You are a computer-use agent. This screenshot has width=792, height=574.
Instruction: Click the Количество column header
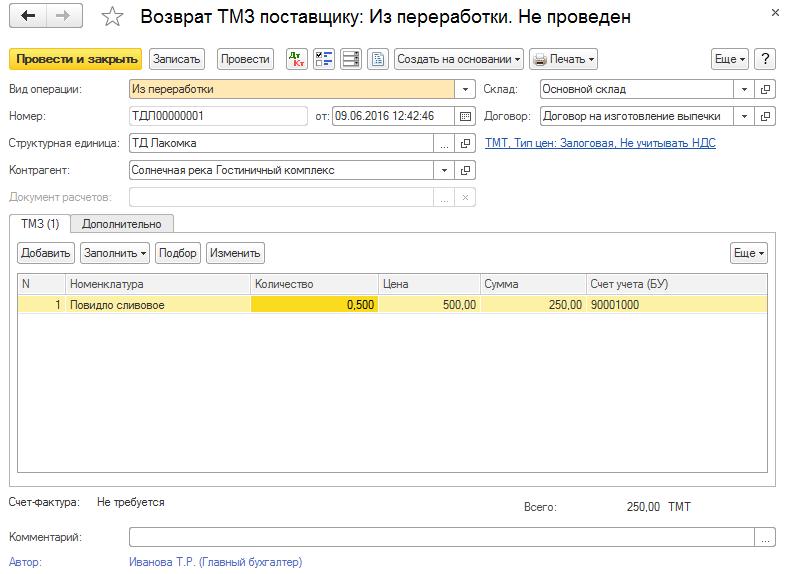tap(314, 284)
